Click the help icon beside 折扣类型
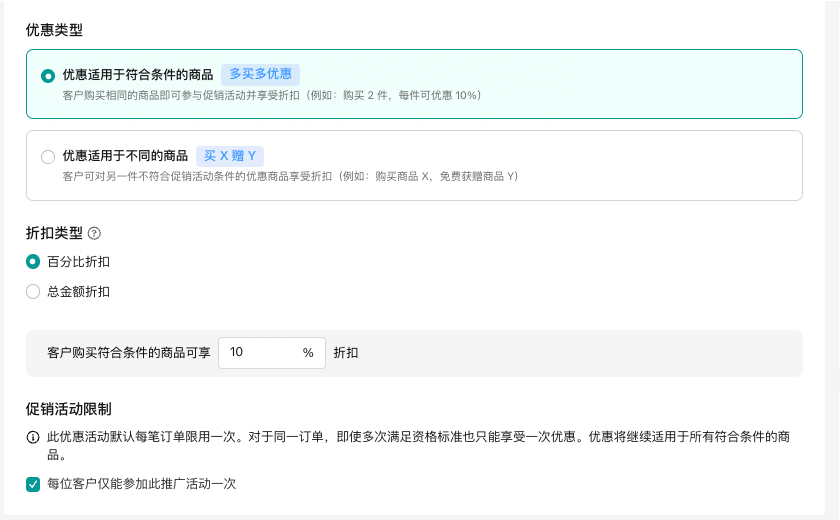 [95, 233]
